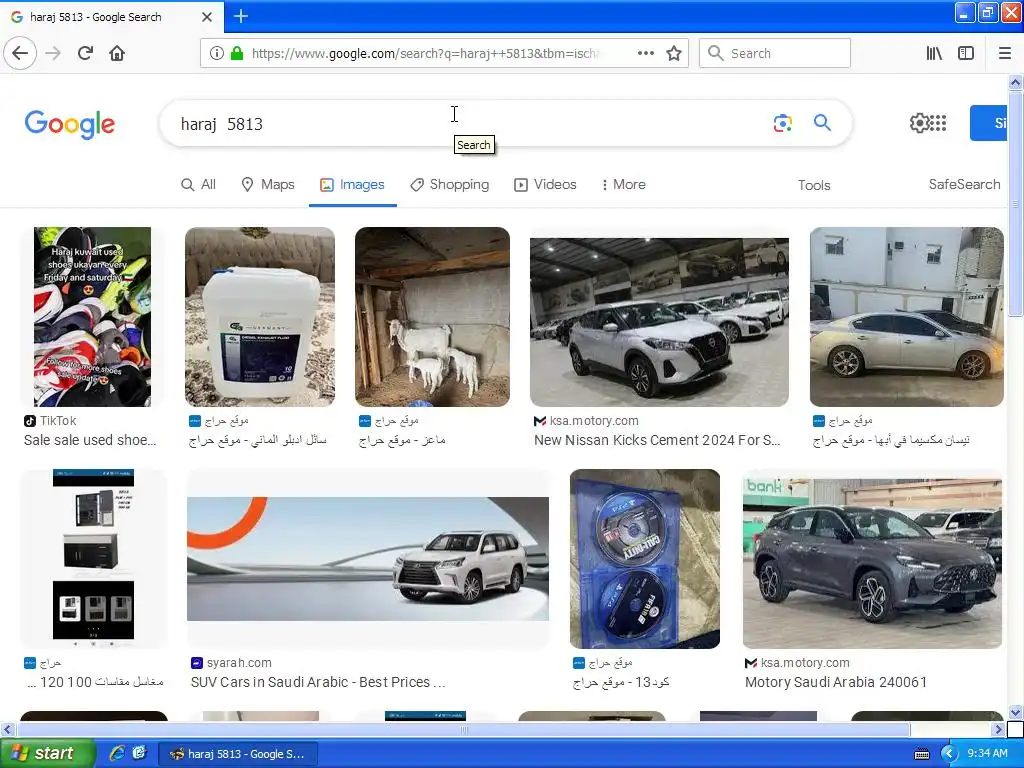Open the white plastic jerrycan image
The height and width of the screenshot is (768, 1024).
click(x=260, y=317)
